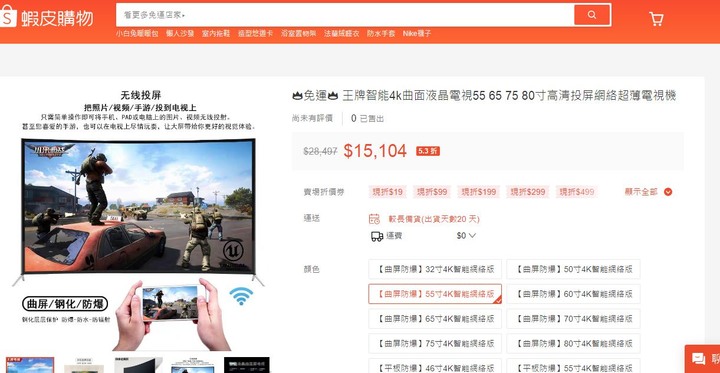
Task: Click the crossed-out $28,497 original price
Action: point(321,151)
